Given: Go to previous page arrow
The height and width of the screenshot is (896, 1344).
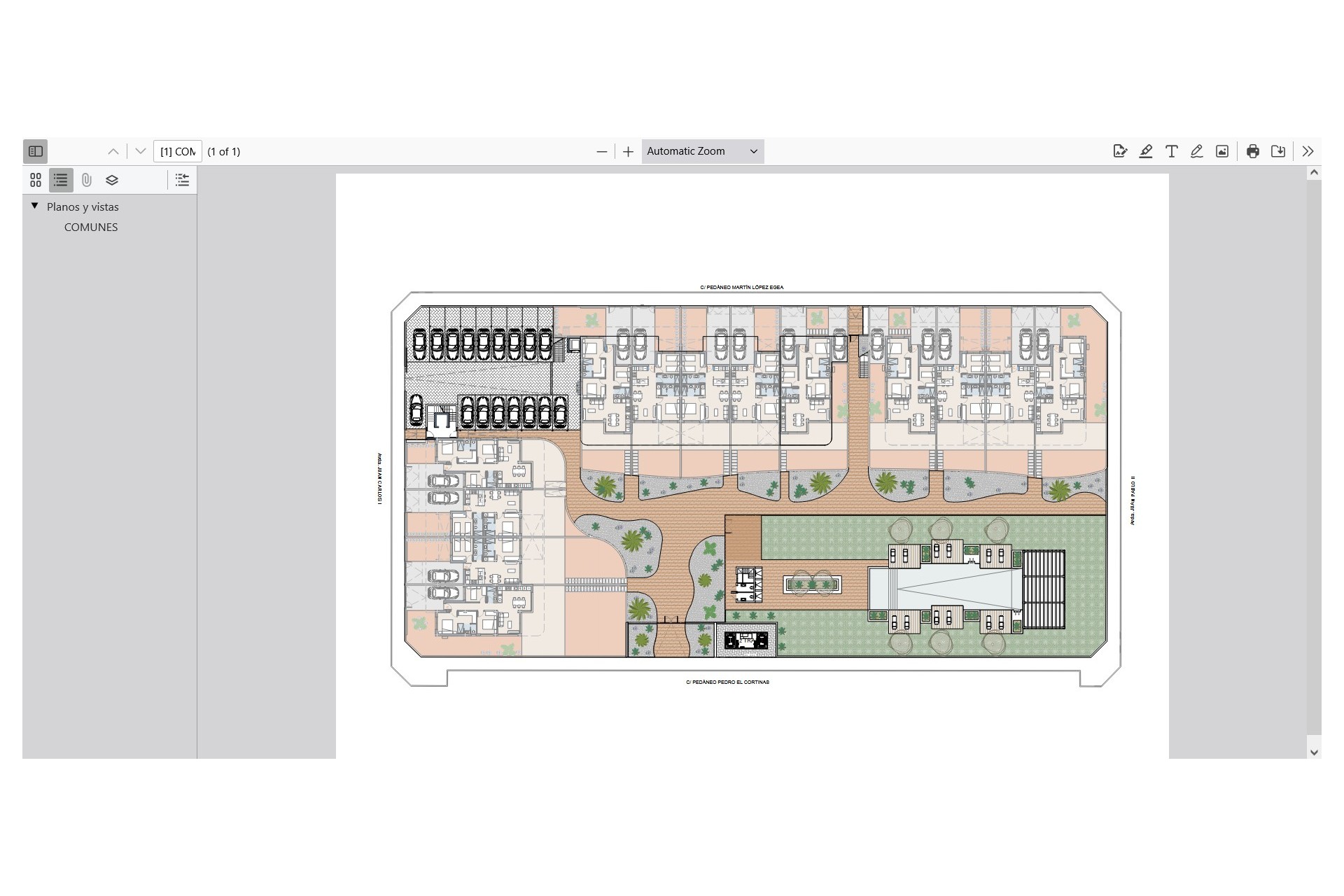Looking at the screenshot, I should coord(113,151).
